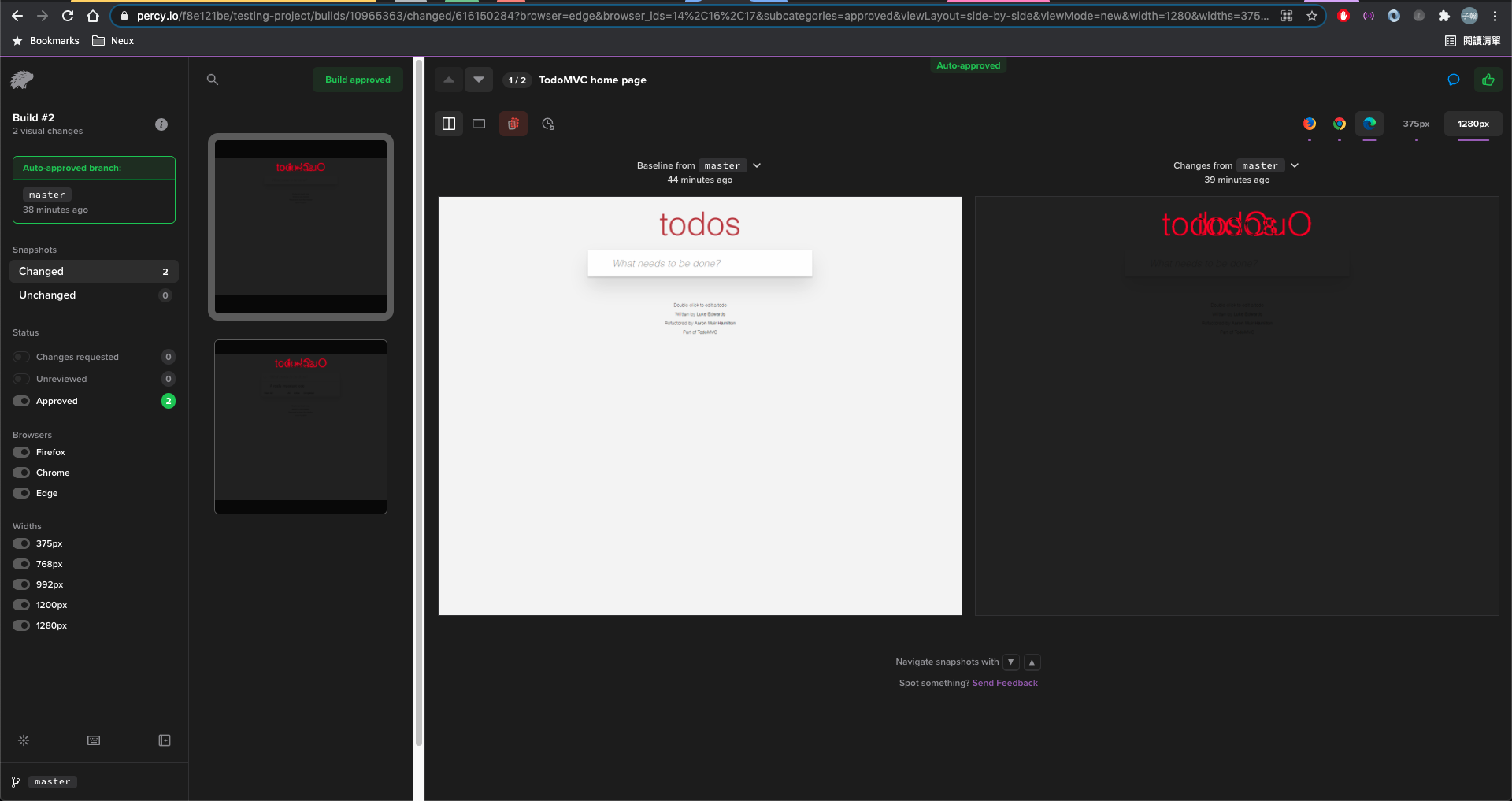Click the browser address bar URL
This screenshot has height=801, width=1512.
701,16
